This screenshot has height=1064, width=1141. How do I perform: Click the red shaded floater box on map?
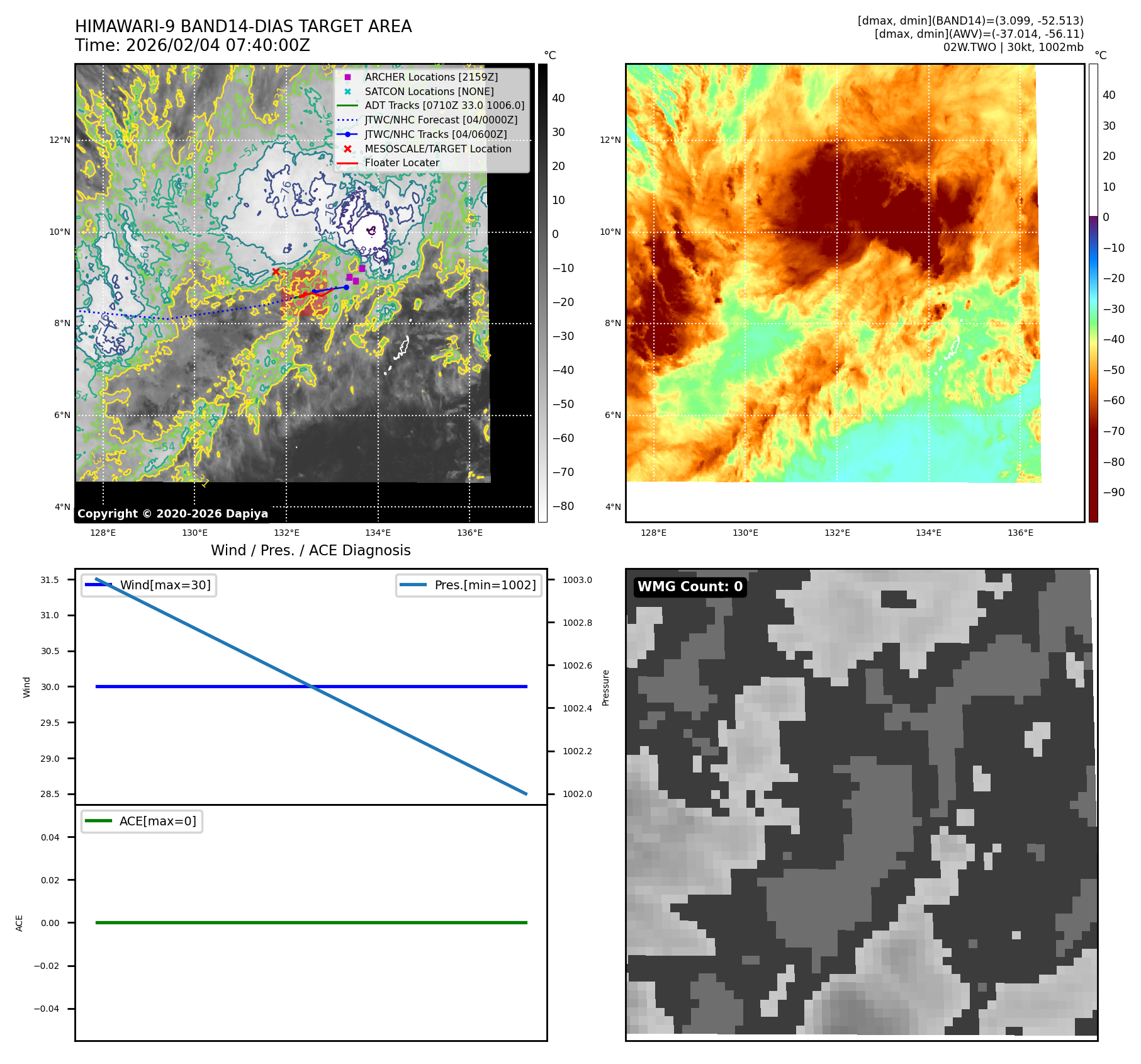(x=305, y=293)
